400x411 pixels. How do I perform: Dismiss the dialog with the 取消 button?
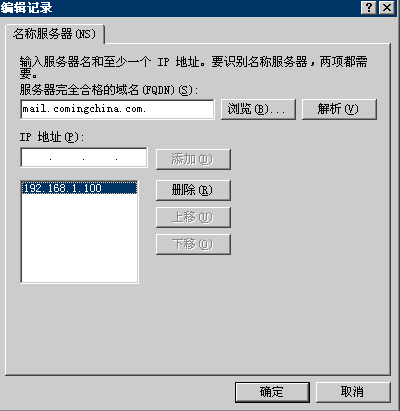pos(353,392)
